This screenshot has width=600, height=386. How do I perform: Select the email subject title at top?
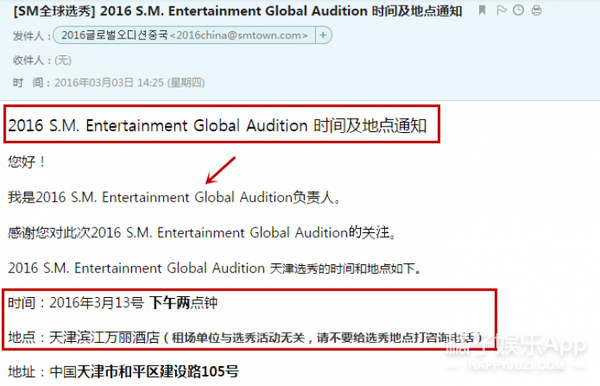pyautogui.click(x=238, y=11)
